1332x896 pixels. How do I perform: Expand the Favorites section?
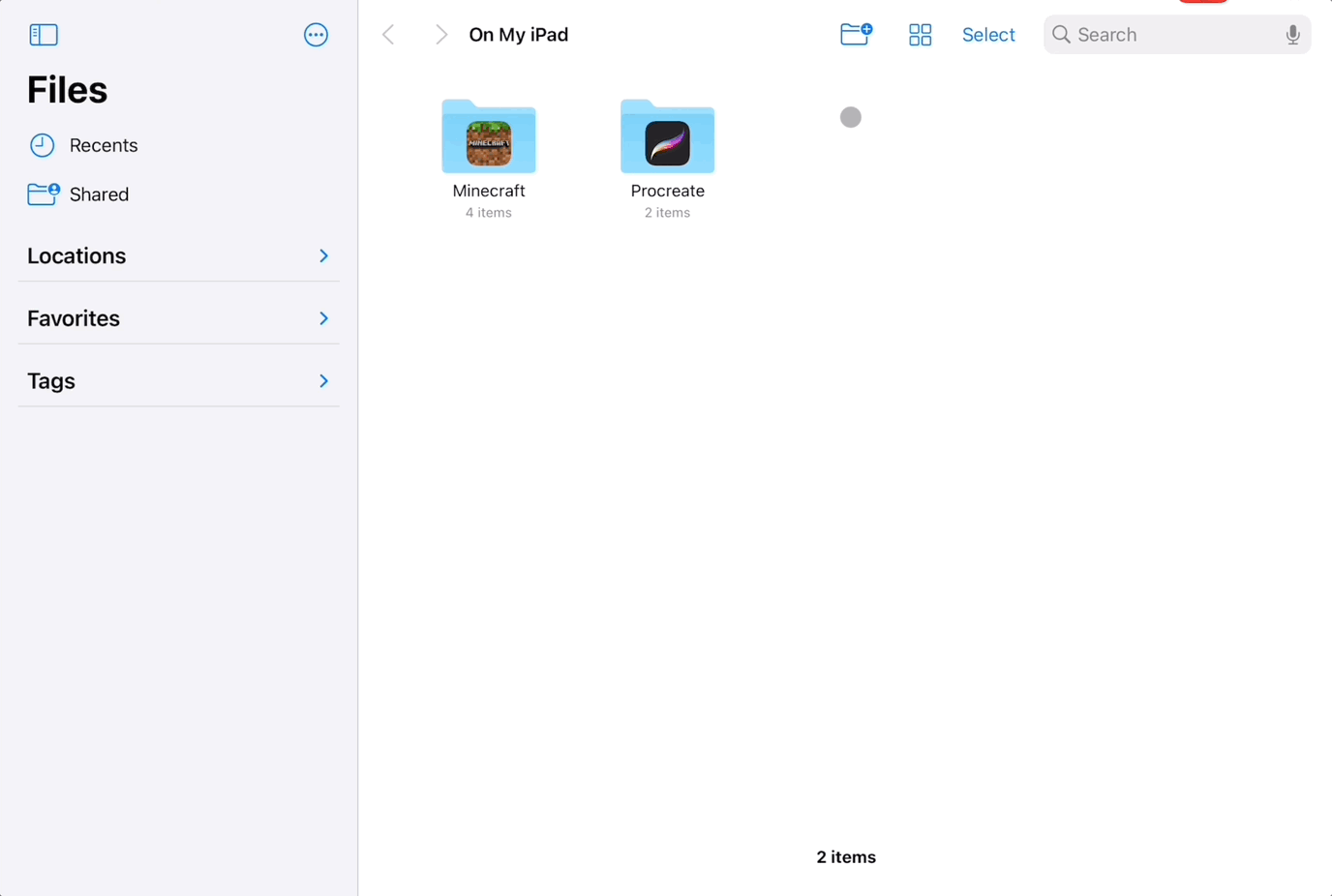323,318
